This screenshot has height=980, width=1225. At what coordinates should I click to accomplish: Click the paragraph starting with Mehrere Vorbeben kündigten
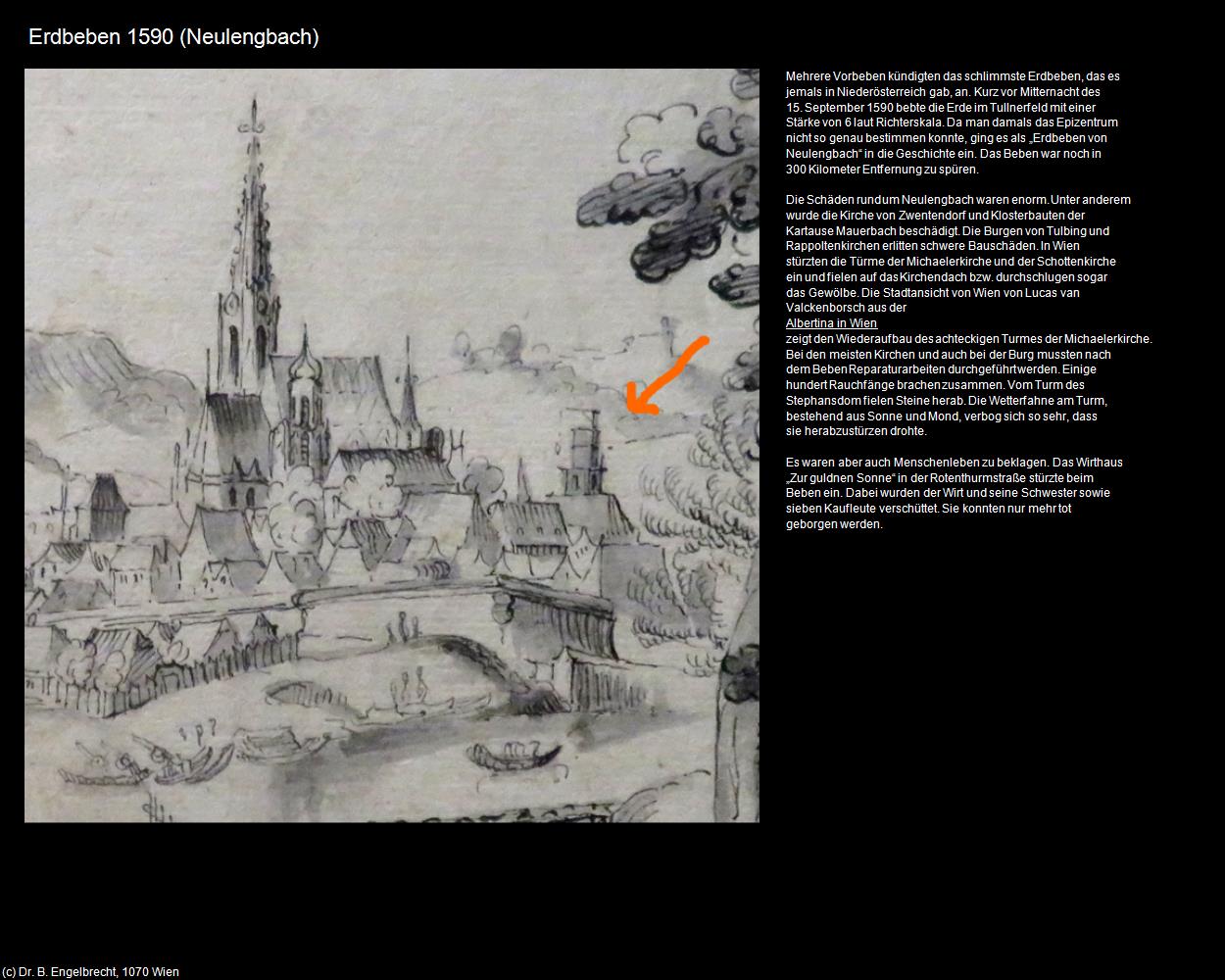[x=953, y=122]
